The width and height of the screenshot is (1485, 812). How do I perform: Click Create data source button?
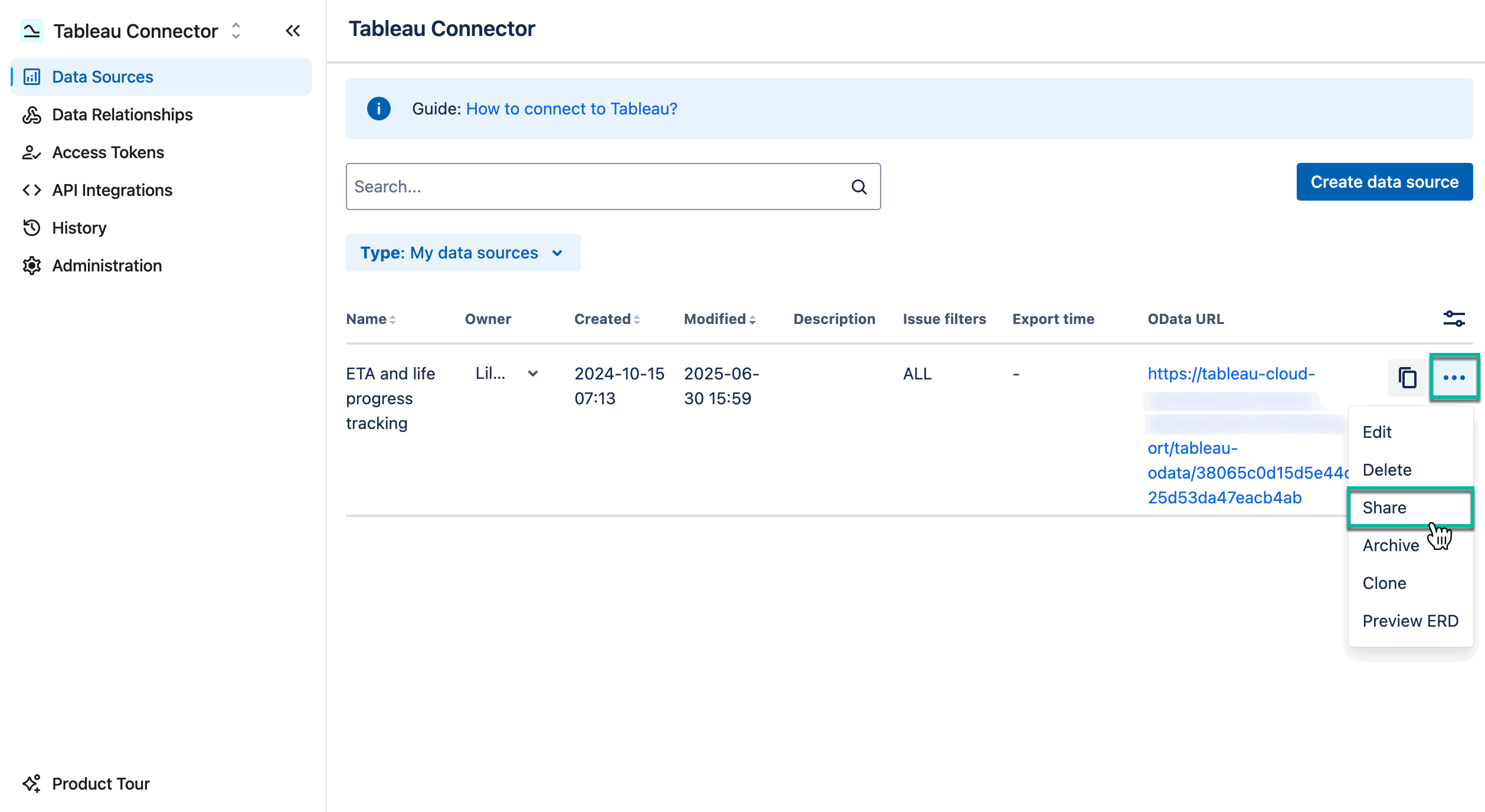[1384, 181]
